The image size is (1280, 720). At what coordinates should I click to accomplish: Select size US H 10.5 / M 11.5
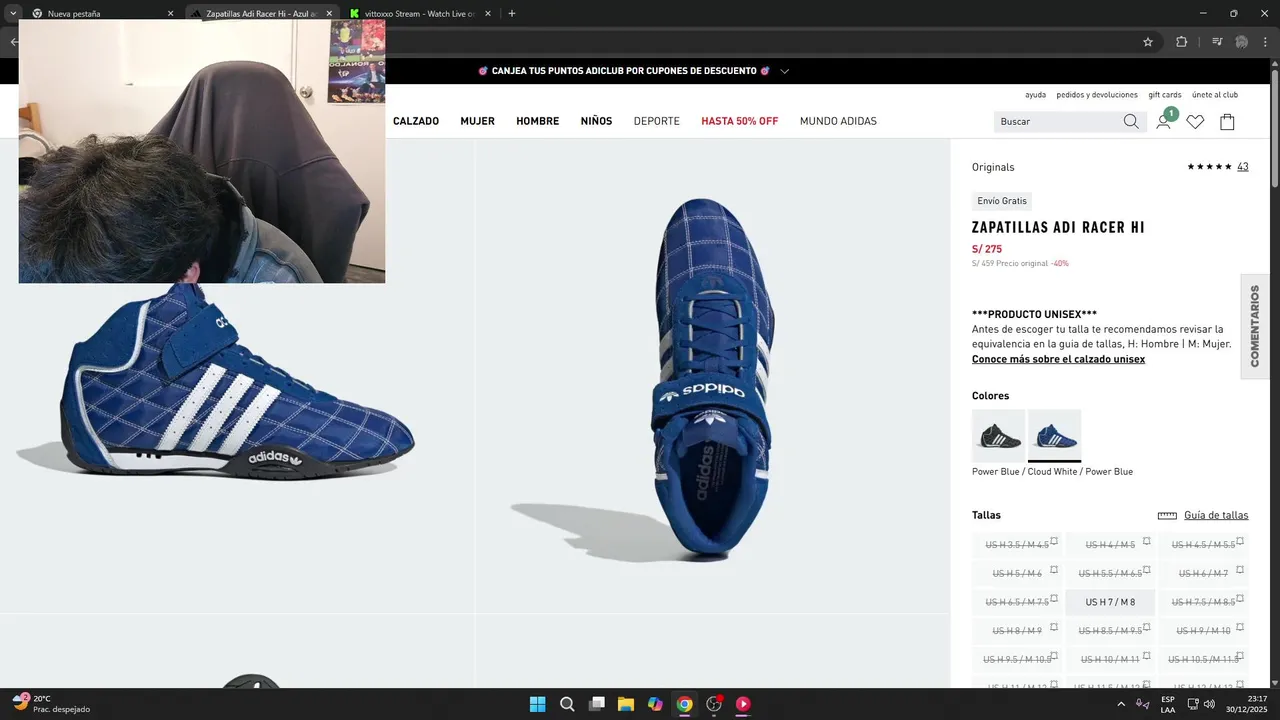1203,660
